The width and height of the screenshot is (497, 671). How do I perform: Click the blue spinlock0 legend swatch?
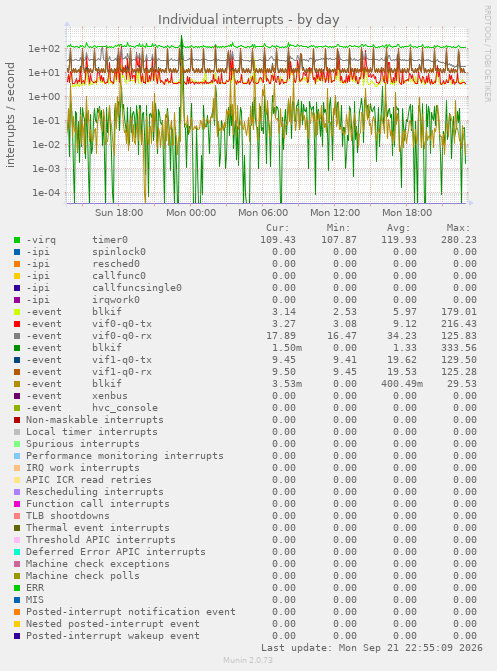click(17, 252)
